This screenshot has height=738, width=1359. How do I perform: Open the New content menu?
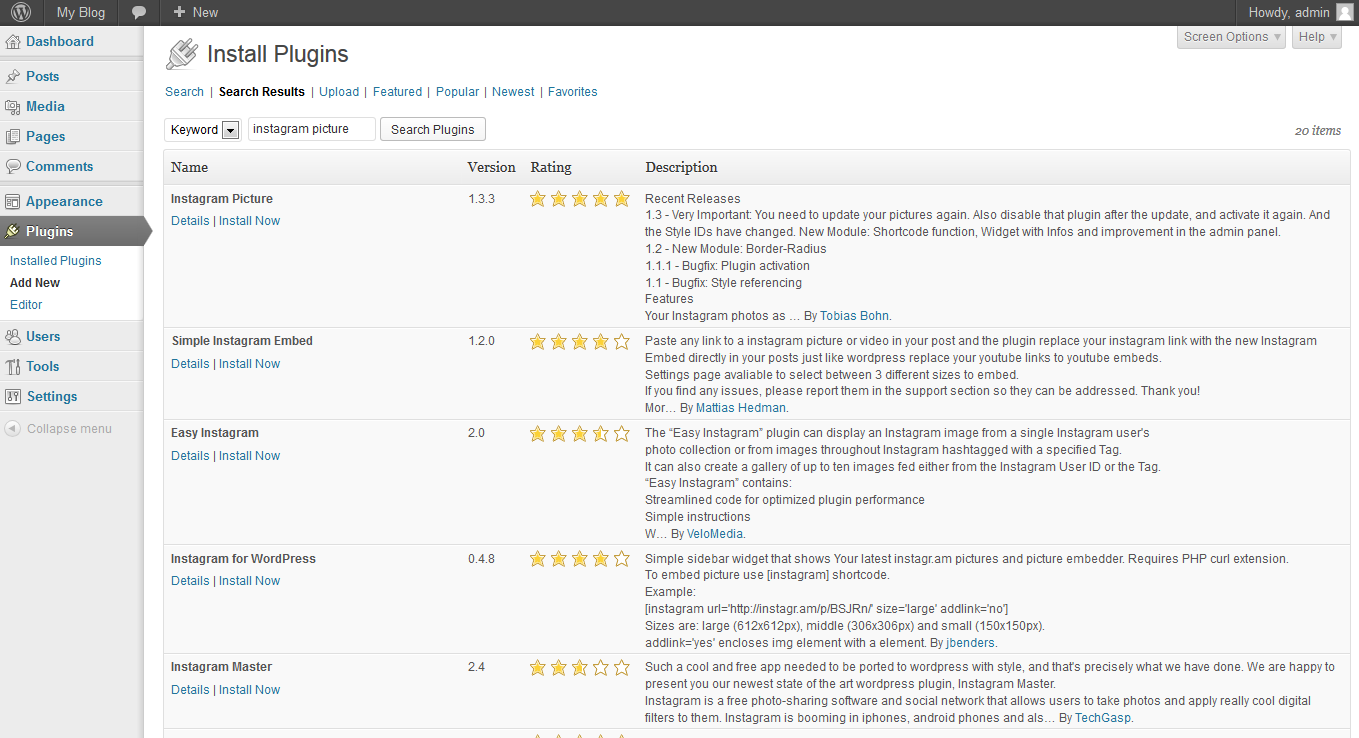tap(195, 13)
